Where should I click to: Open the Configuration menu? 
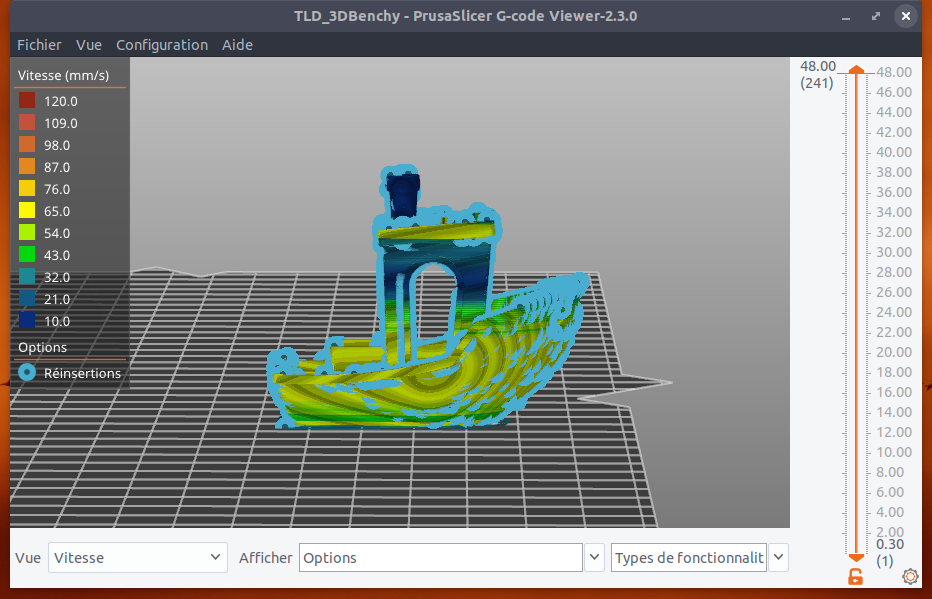(162, 45)
